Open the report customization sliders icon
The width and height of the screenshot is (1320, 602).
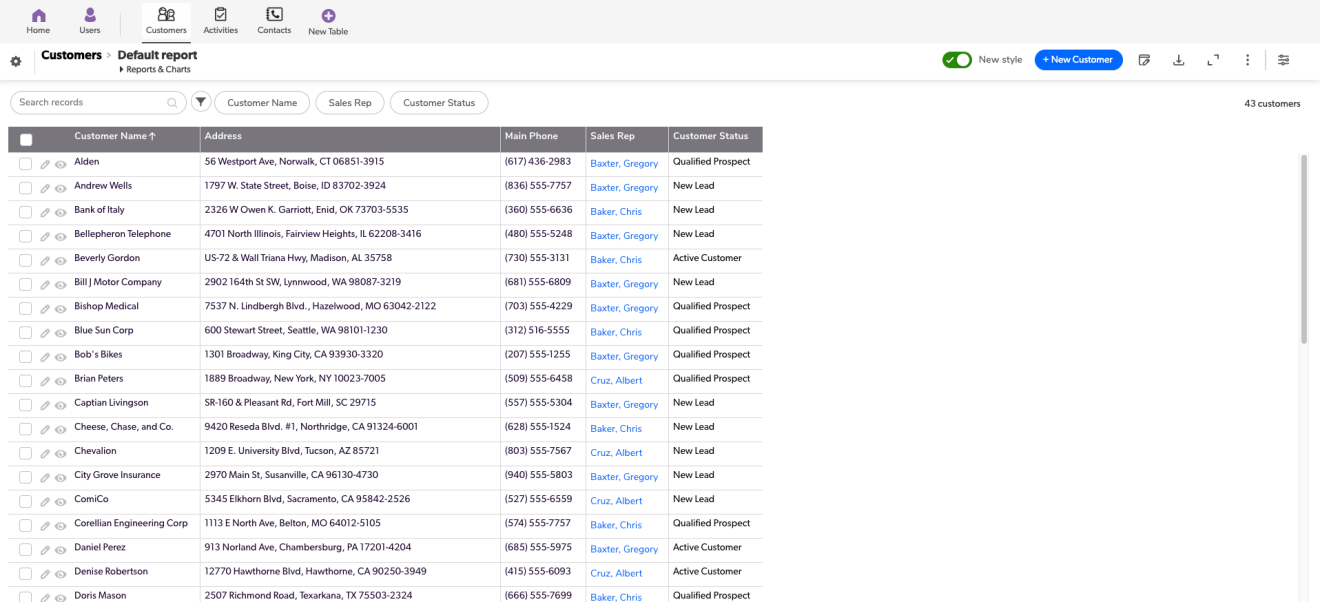[x=1283, y=60]
